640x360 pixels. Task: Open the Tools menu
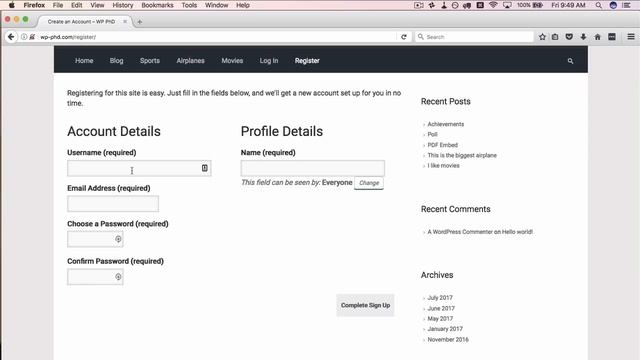[x=189, y=5]
